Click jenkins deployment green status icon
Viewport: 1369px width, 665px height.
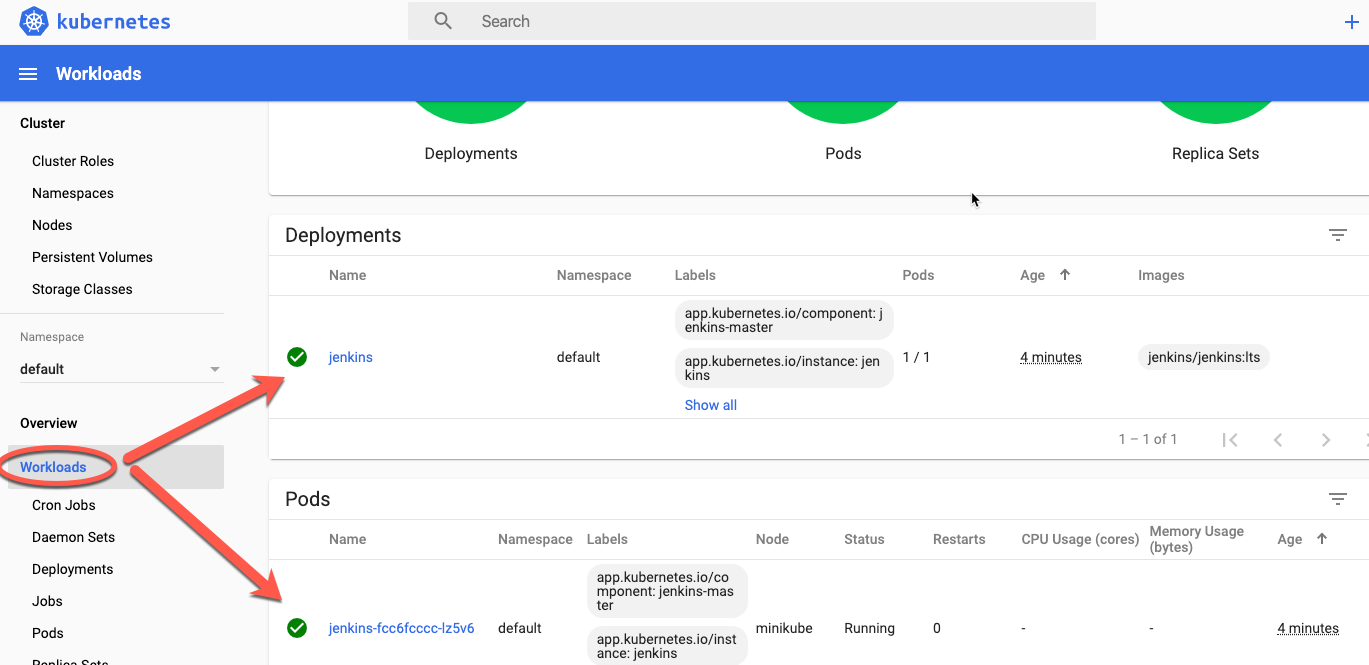click(297, 357)
